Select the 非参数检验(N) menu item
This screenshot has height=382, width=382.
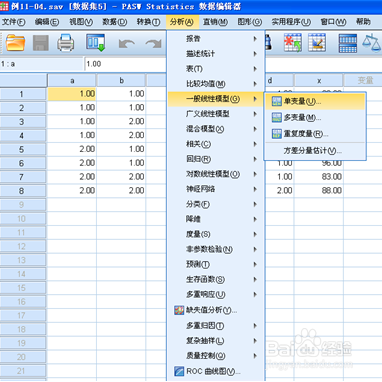215,249
